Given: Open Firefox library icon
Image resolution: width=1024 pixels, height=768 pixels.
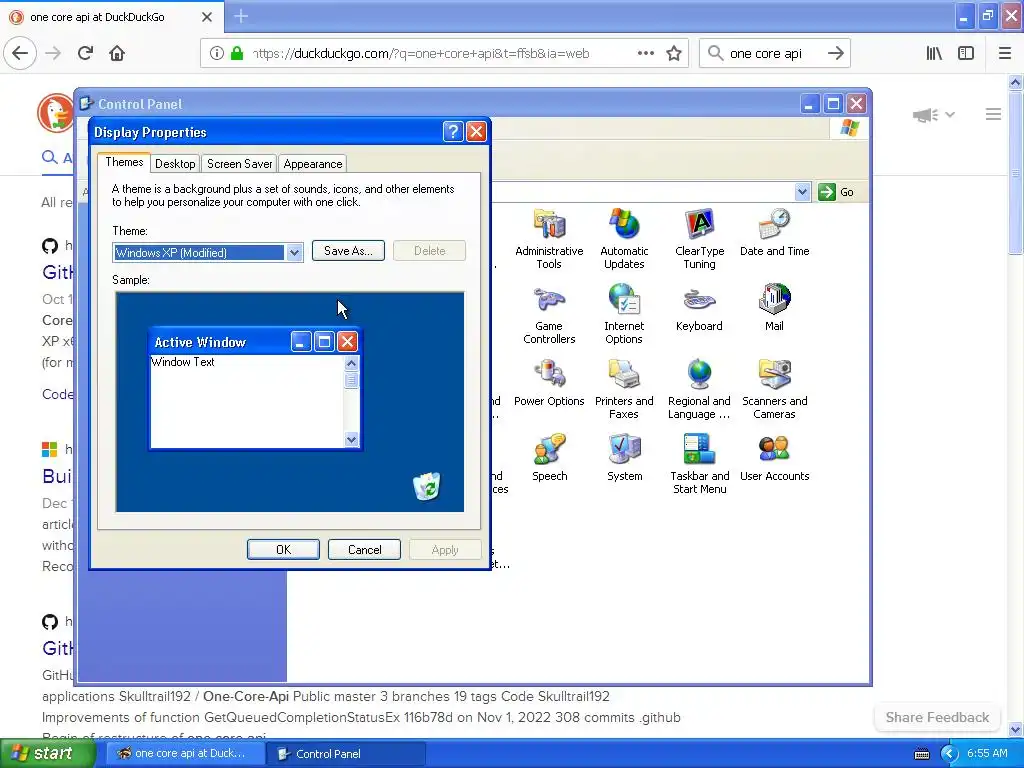Looking at the screenshot, I should click(x=934, y=54).
